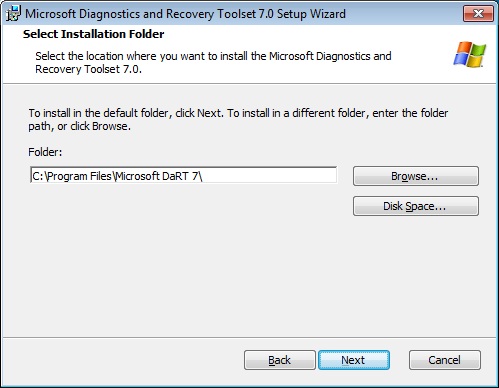Click the empty area left of the Back button

pos(123,360)
